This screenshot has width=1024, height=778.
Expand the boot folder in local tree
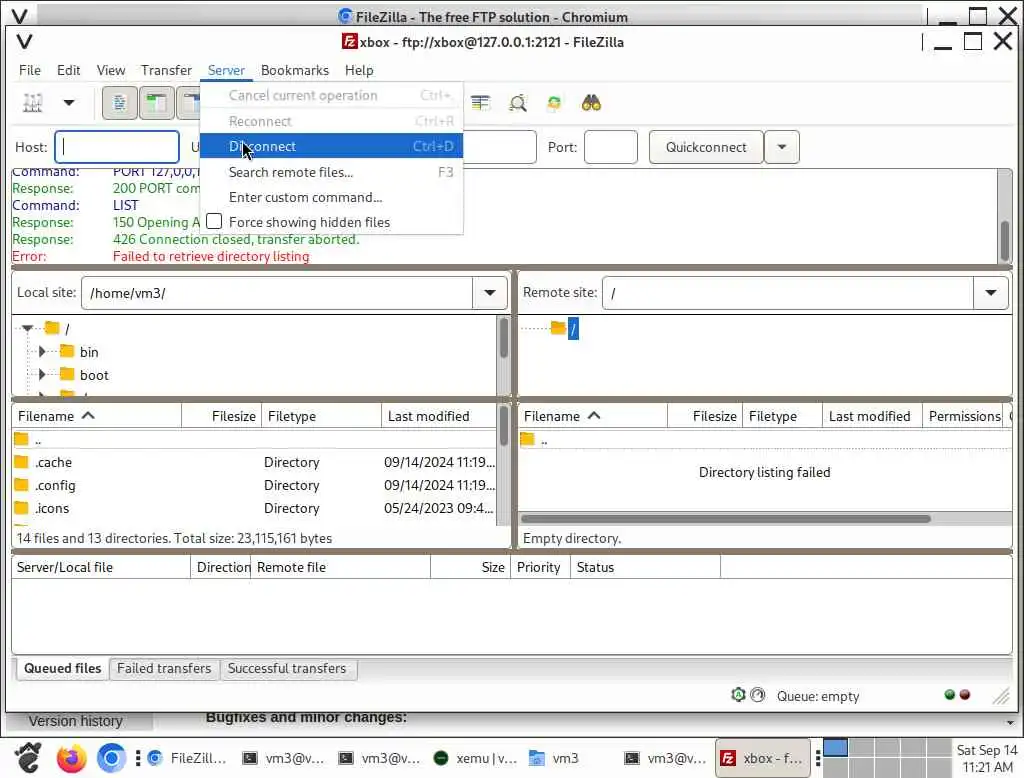42,374
